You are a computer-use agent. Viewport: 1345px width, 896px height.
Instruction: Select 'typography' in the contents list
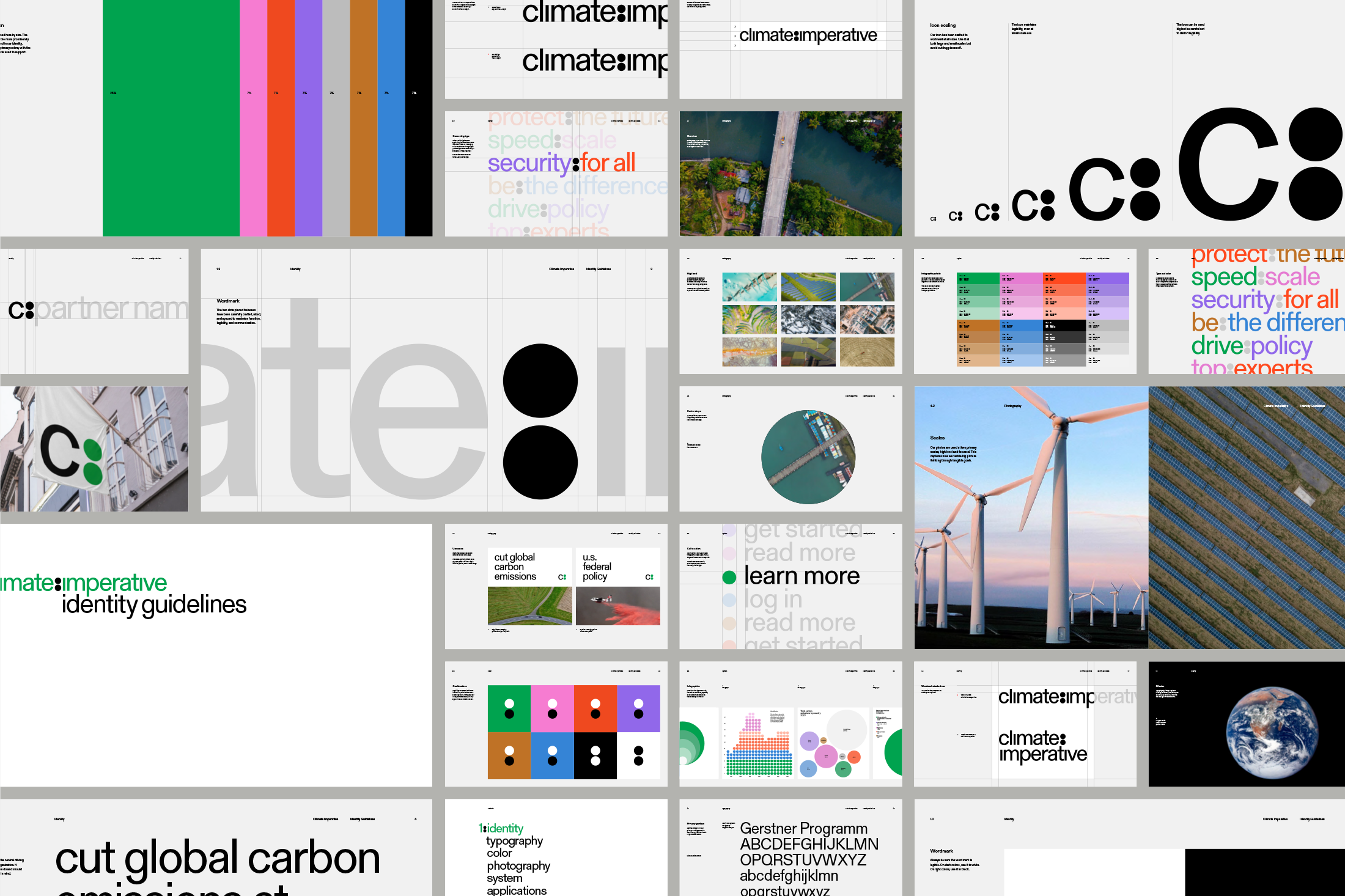pos(514,840)
